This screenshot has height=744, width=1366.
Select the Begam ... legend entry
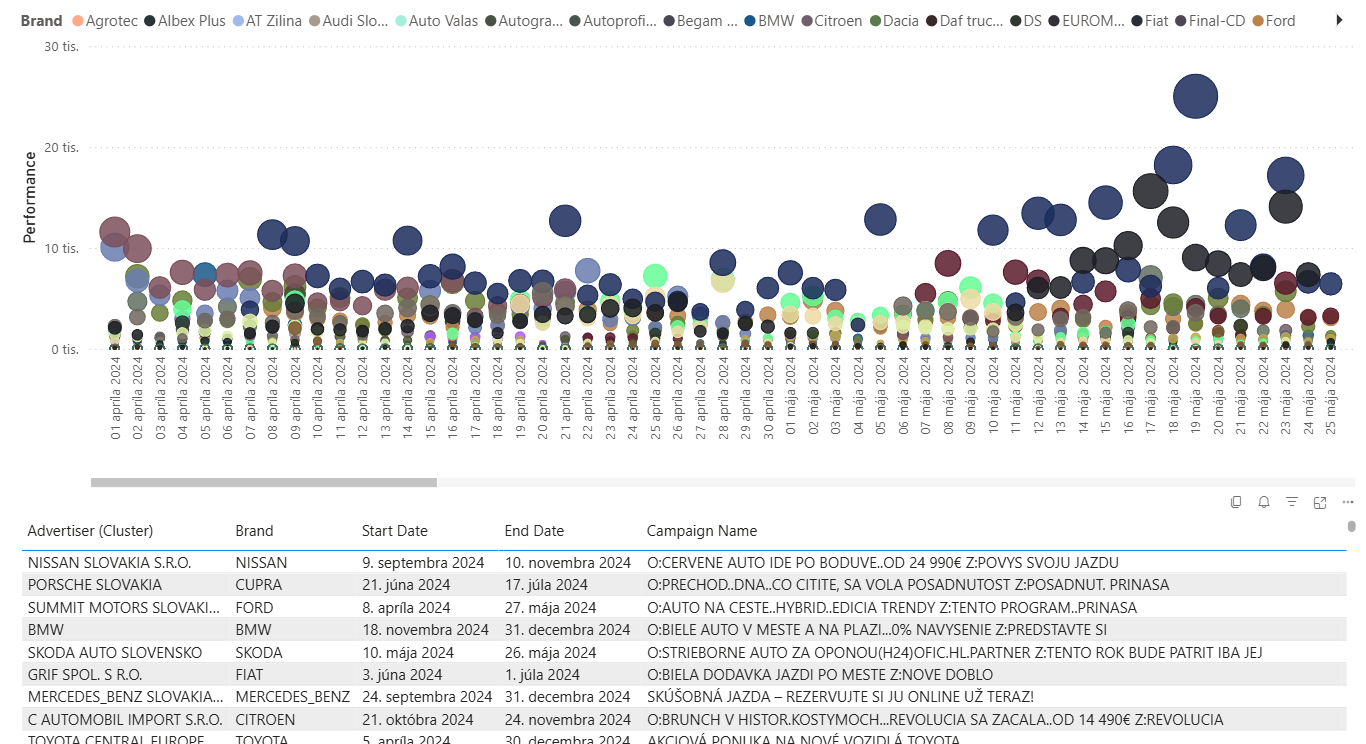pyautogui.click(x=701, y=21)
